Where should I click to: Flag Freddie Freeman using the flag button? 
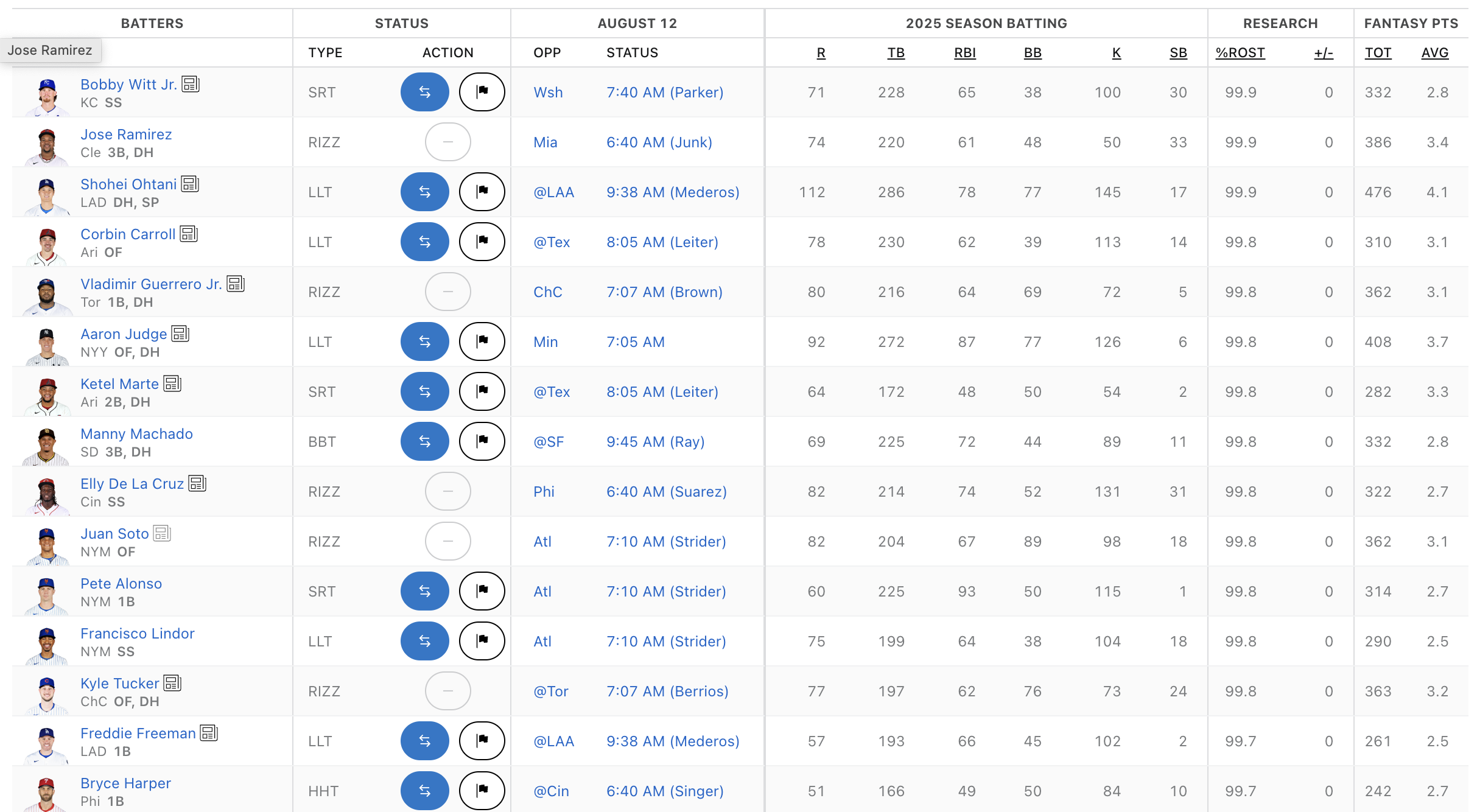[482, 741]
